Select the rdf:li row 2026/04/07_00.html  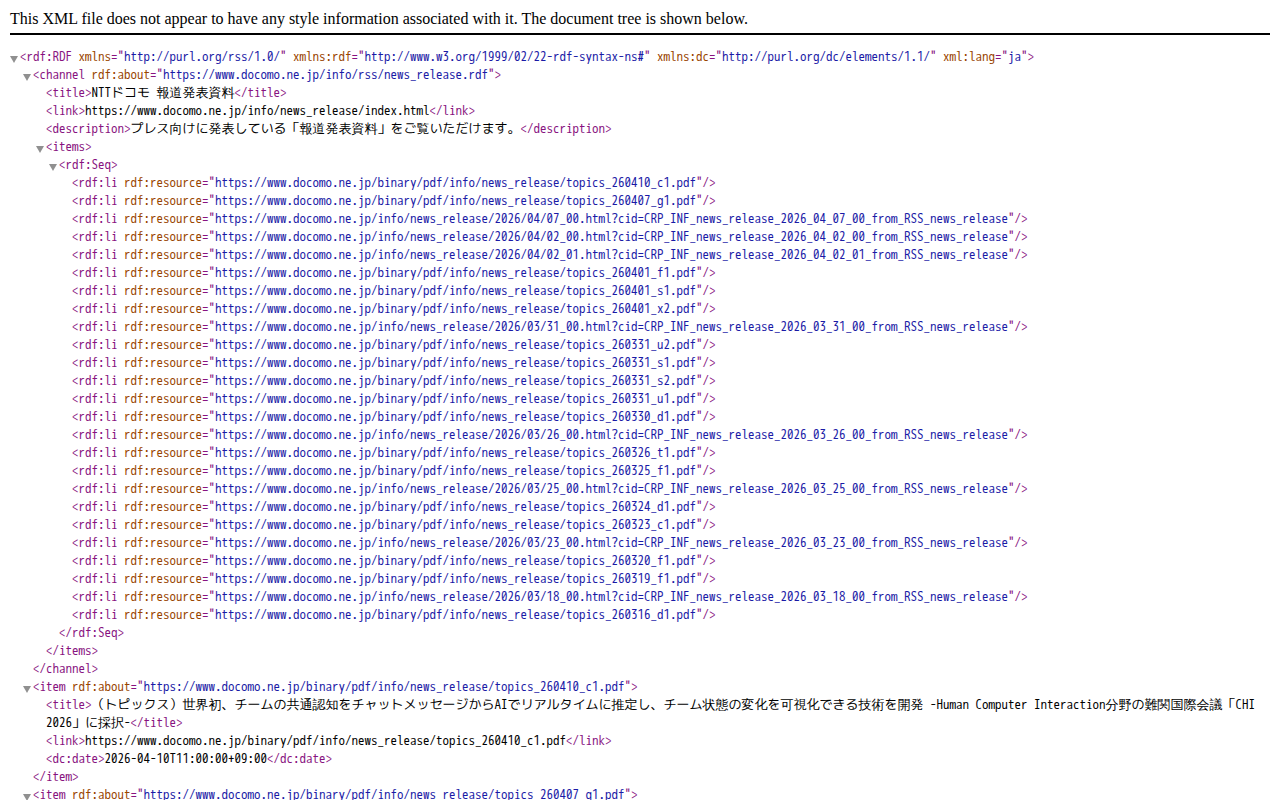click(550, 219)
